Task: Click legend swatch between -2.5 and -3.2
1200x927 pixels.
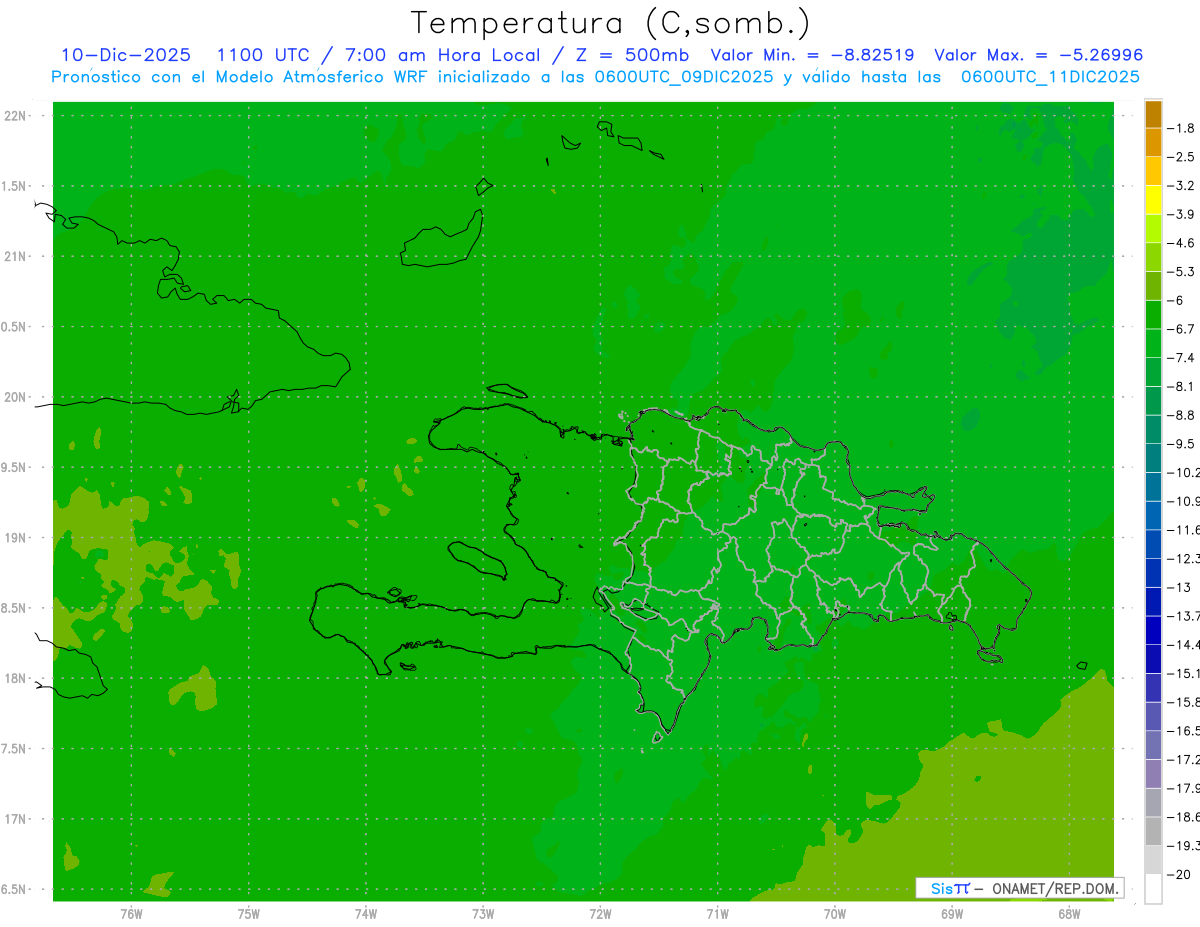Action: [x=1153, y=171]
